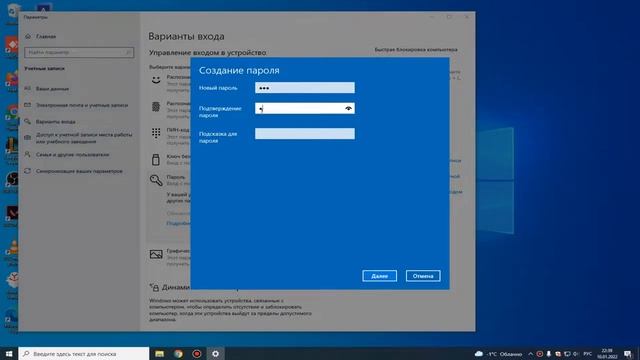
Task: Open File Explorer from the taskbar
Action: pyautogui.click(x=160, y=353)
